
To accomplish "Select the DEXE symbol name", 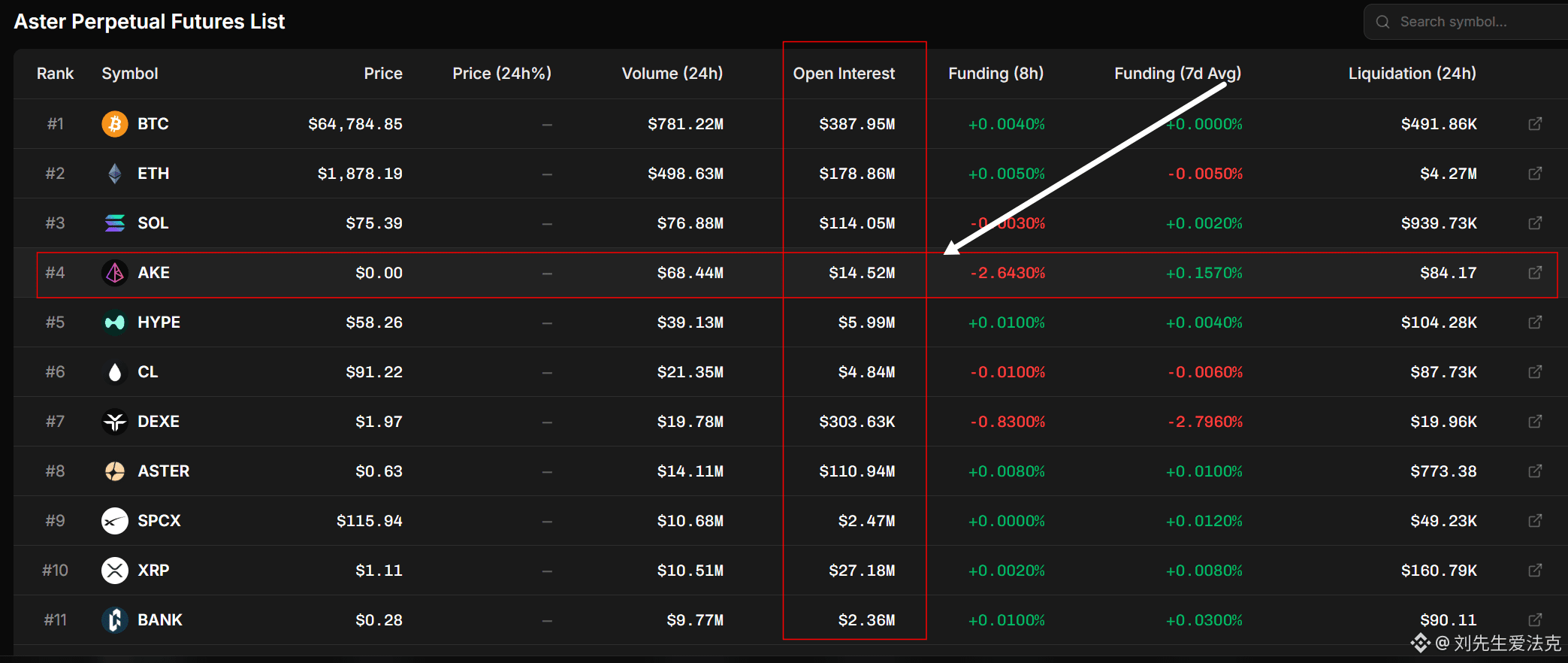I will (x=158, y=421).
